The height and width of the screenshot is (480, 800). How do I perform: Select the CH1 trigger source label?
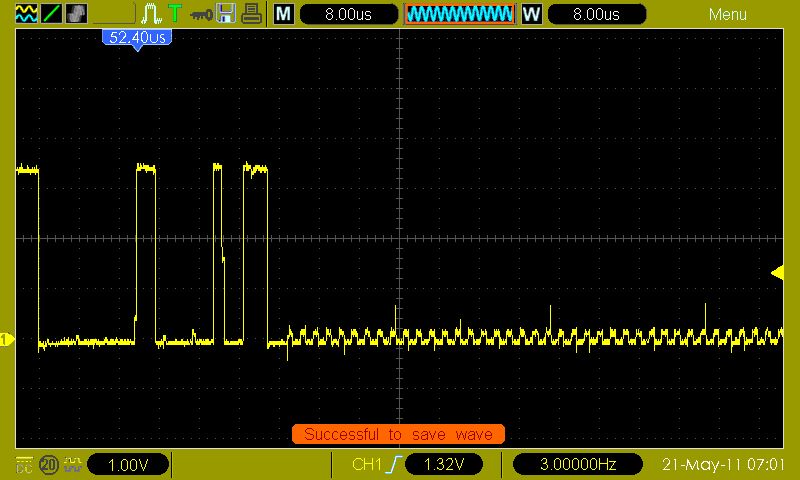pos(367,465)
